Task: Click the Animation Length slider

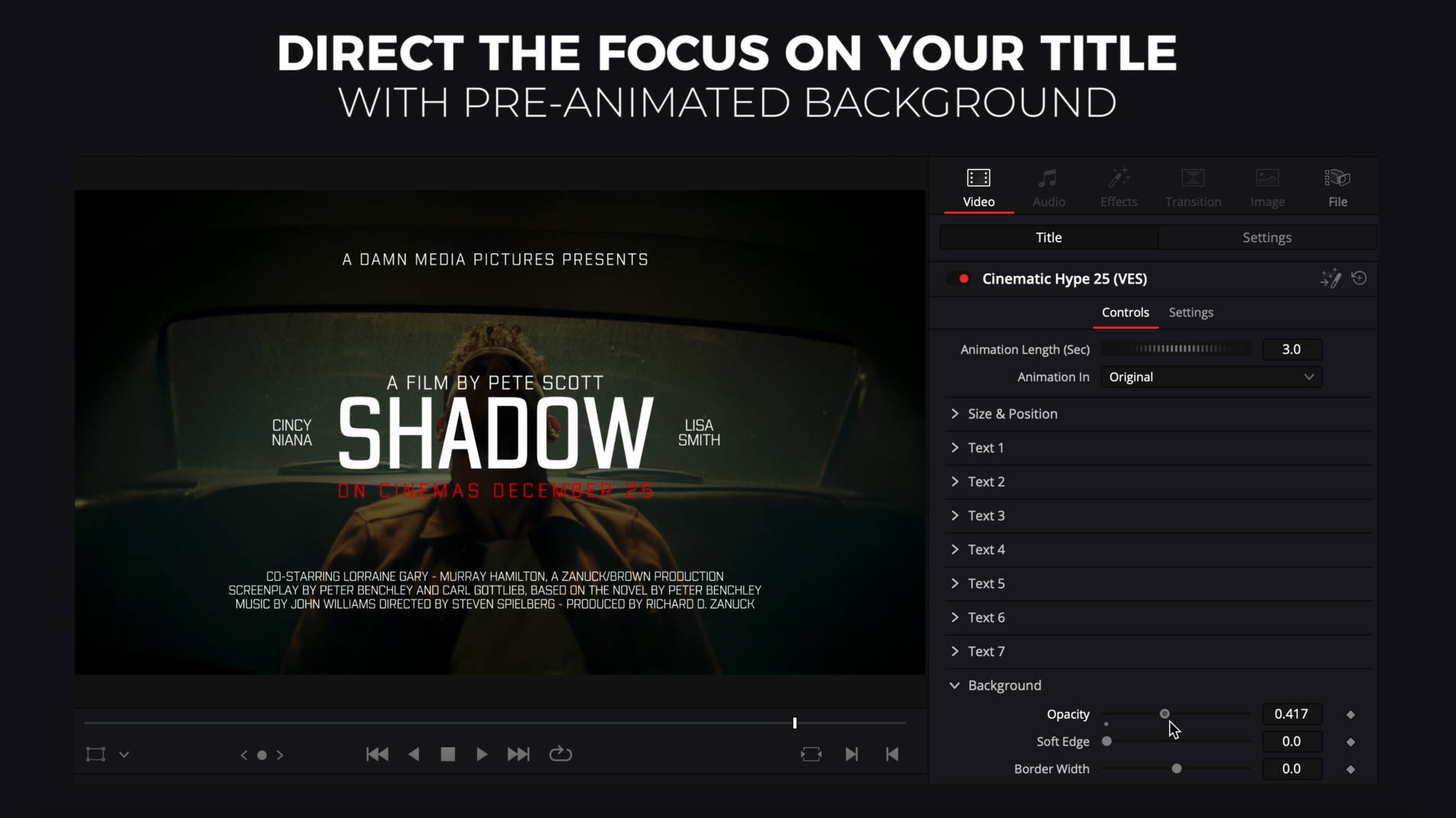Action: point(1176,349)
